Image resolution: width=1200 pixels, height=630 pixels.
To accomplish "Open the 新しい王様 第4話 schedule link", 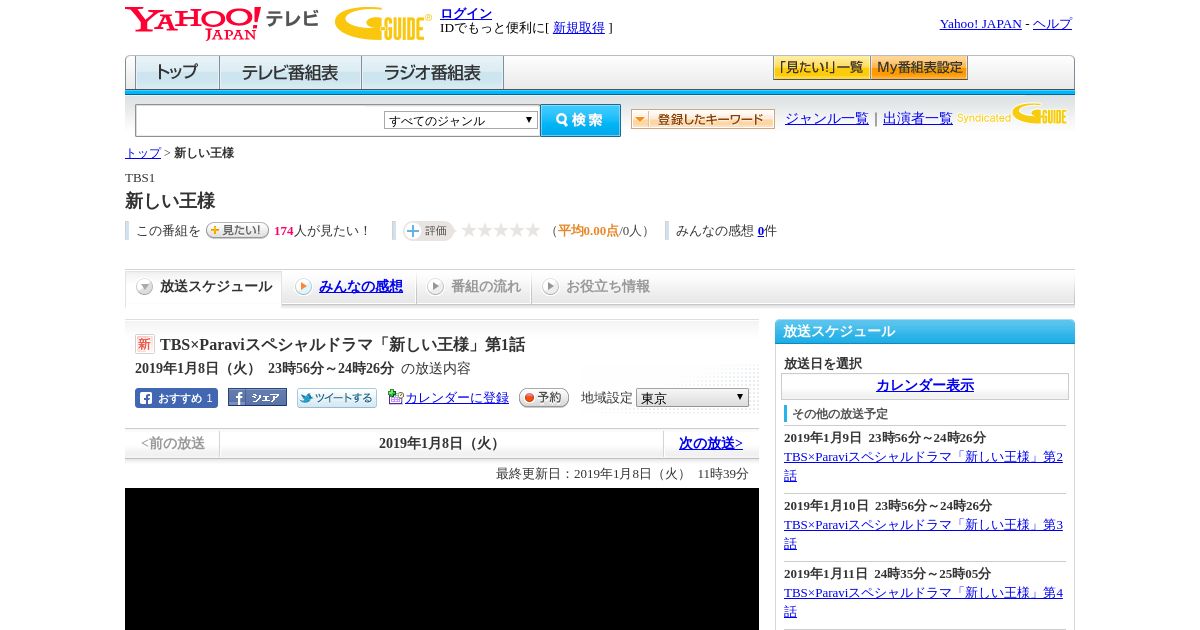I will 923,602.
